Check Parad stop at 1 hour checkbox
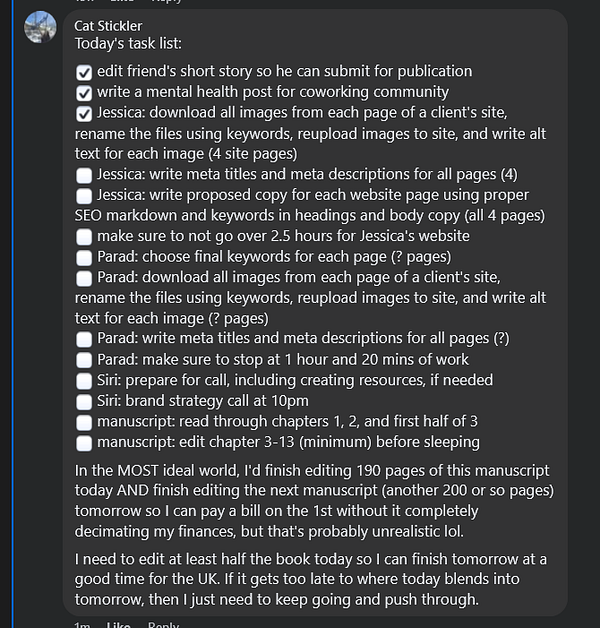The image size is (600, 628). (x=84, y=360)
